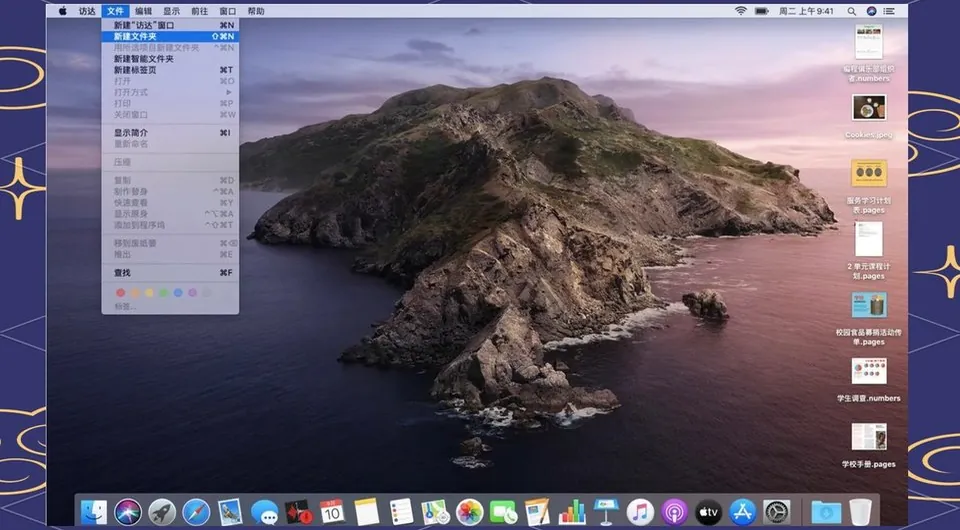This screenshot has width=960, height=530.
Task: Select 学校手册.pages desktop file
Action: click(869, 446)
